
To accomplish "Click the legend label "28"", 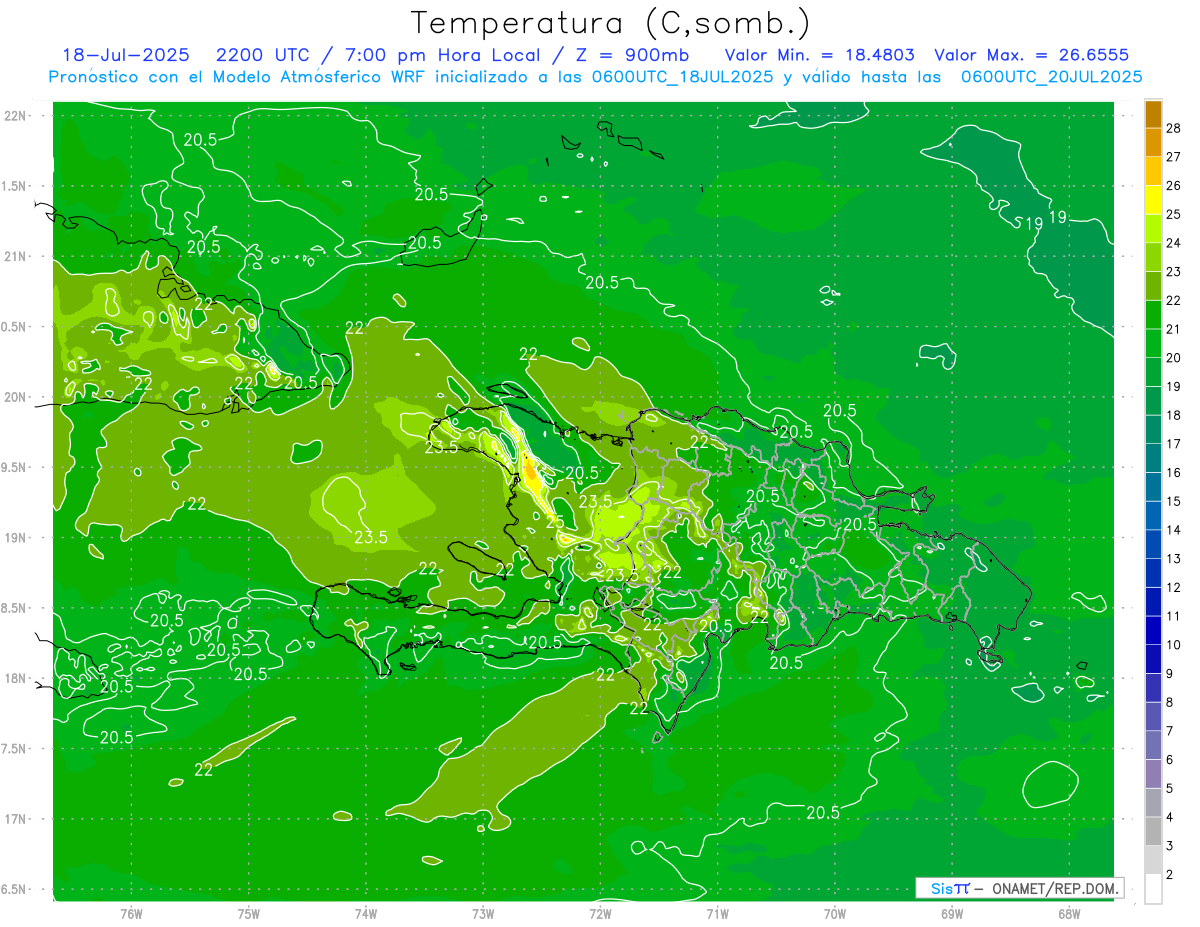I will click(x=1173, y=128).
